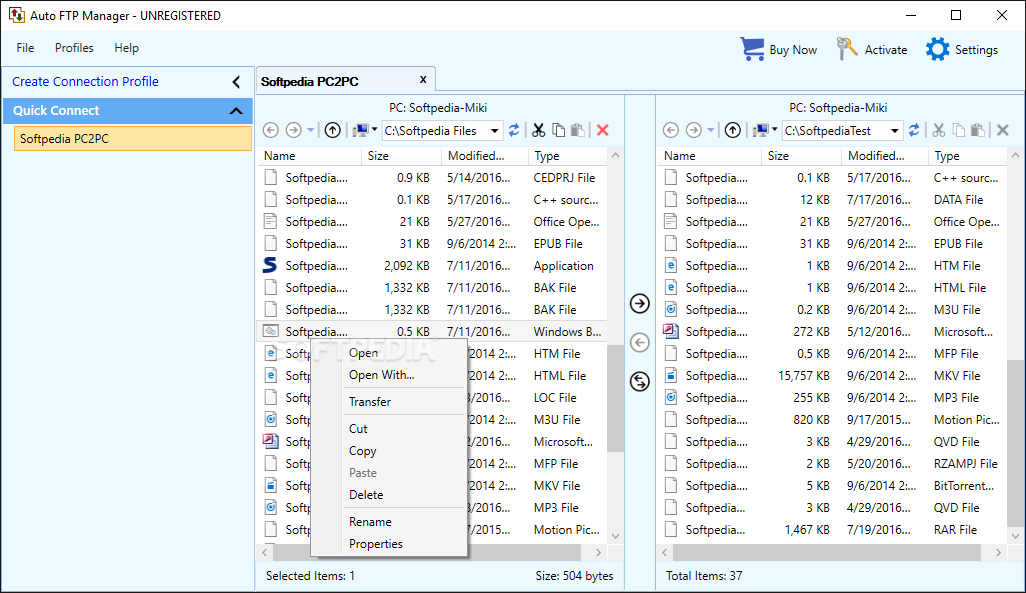Go up one folder in left pane
This screenshot has width=1026, height=593.
pyautogui.click(x=332, y=130)
